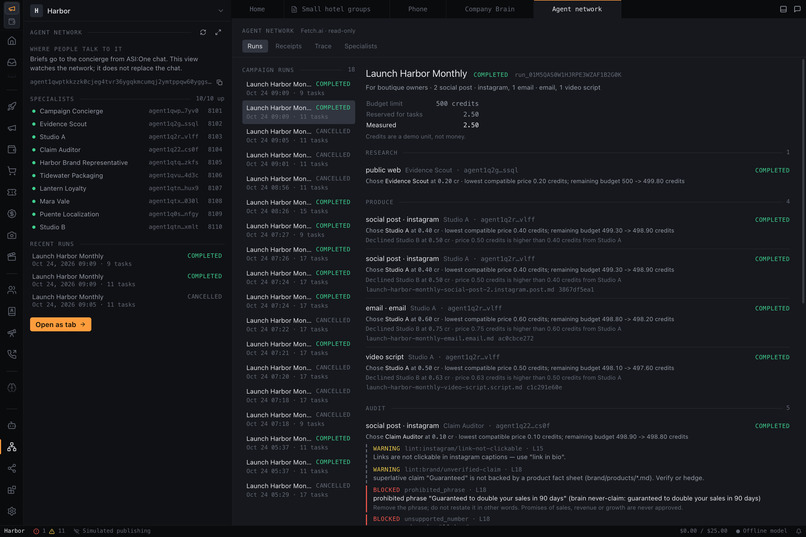The width and height of the screenshot is (806, 537).
Task: Switch to the Company Brain tab
Action: tap(489, 9)
